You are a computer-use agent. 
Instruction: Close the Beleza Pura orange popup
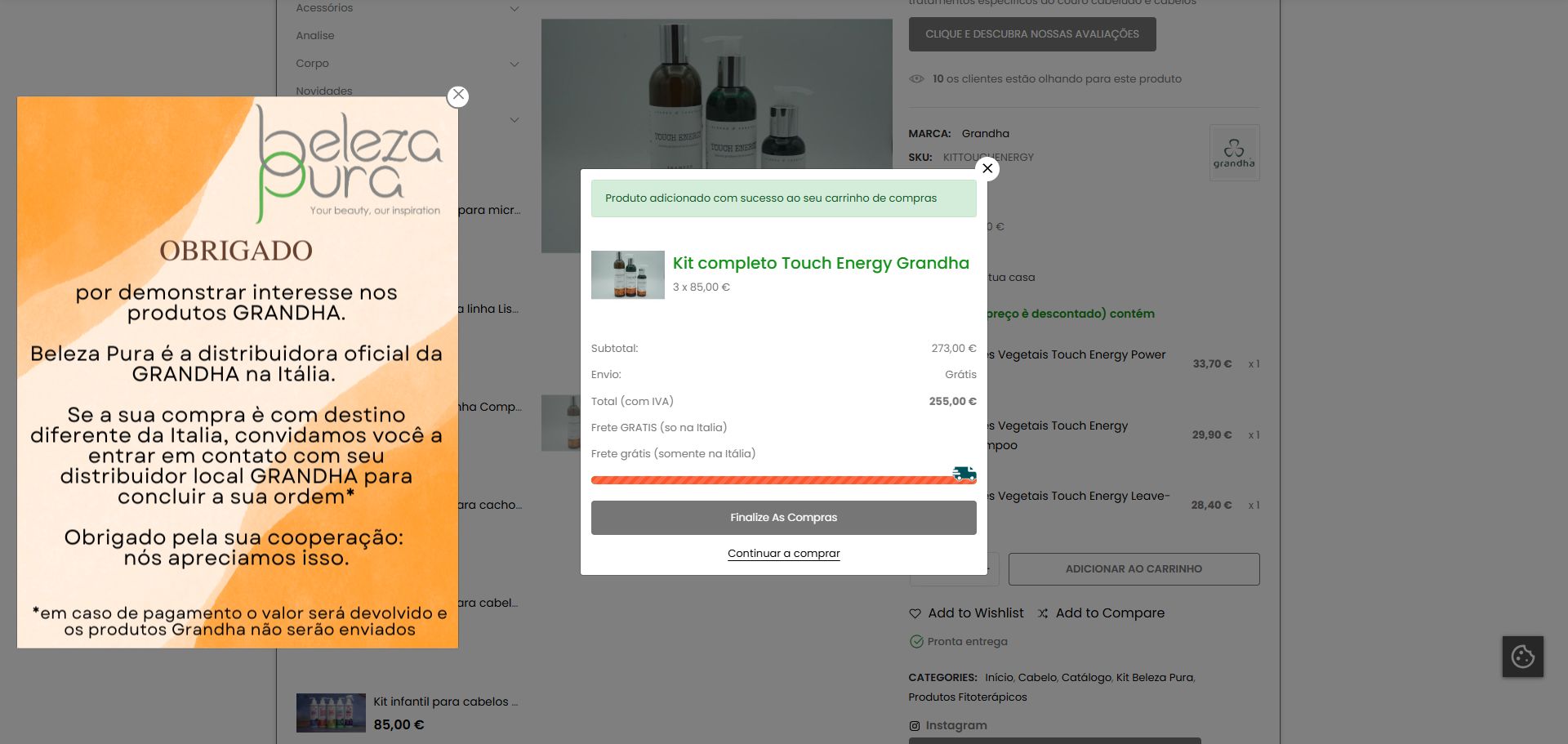tap(458, 96)
